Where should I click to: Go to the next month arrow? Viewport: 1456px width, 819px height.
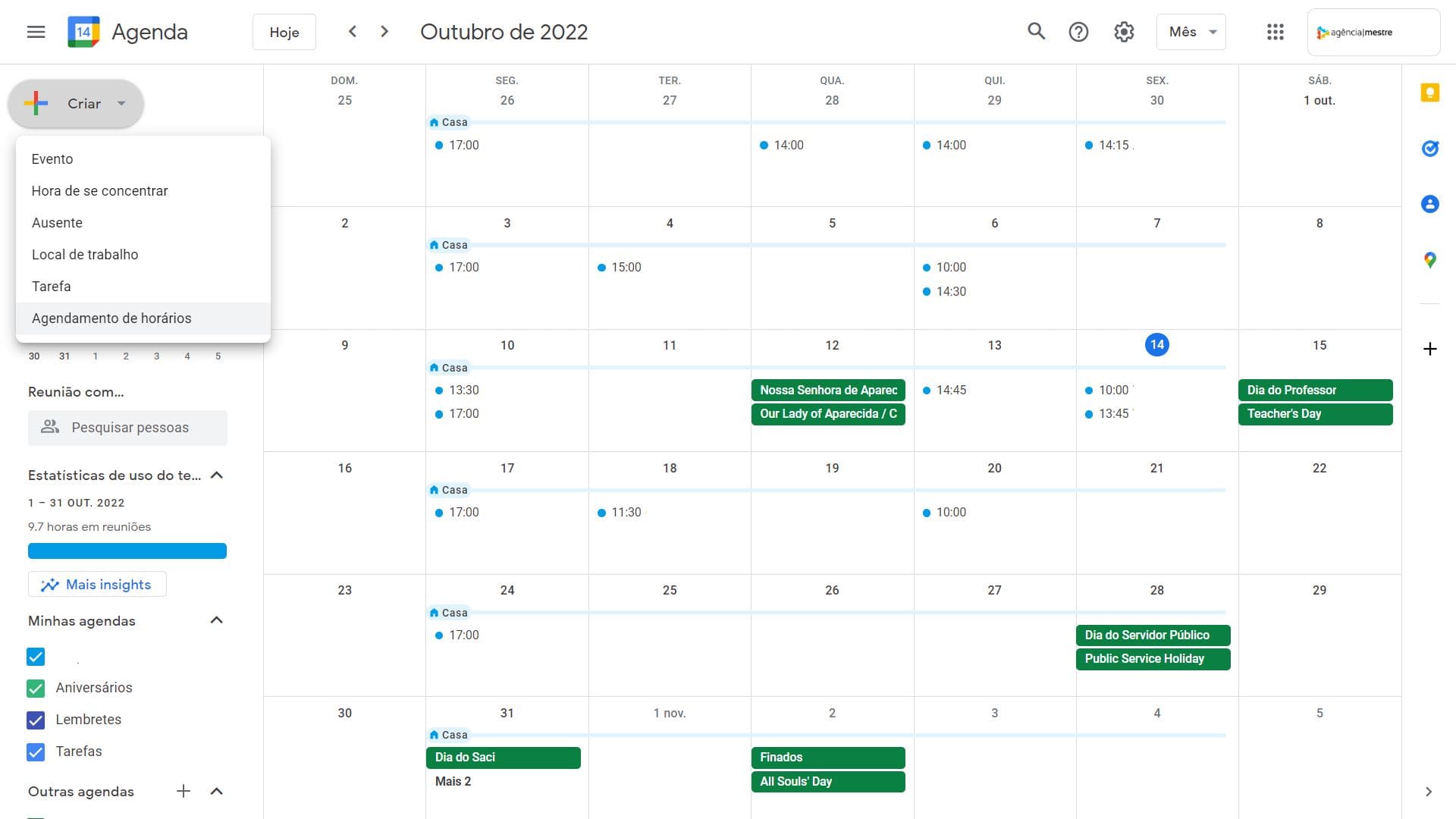pos(384,31)
